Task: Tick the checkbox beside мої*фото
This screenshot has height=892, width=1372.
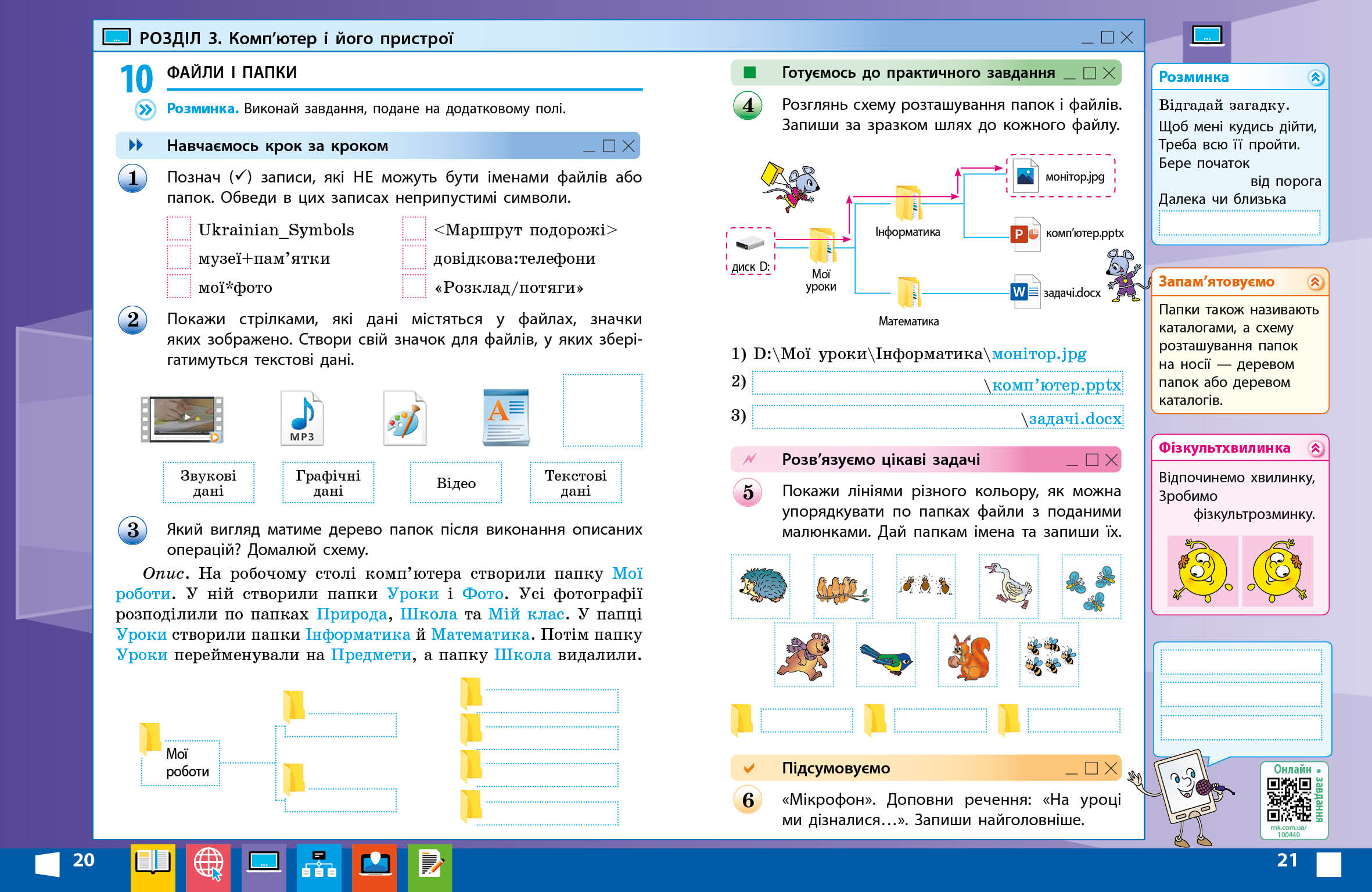Action: coord(179,286)
